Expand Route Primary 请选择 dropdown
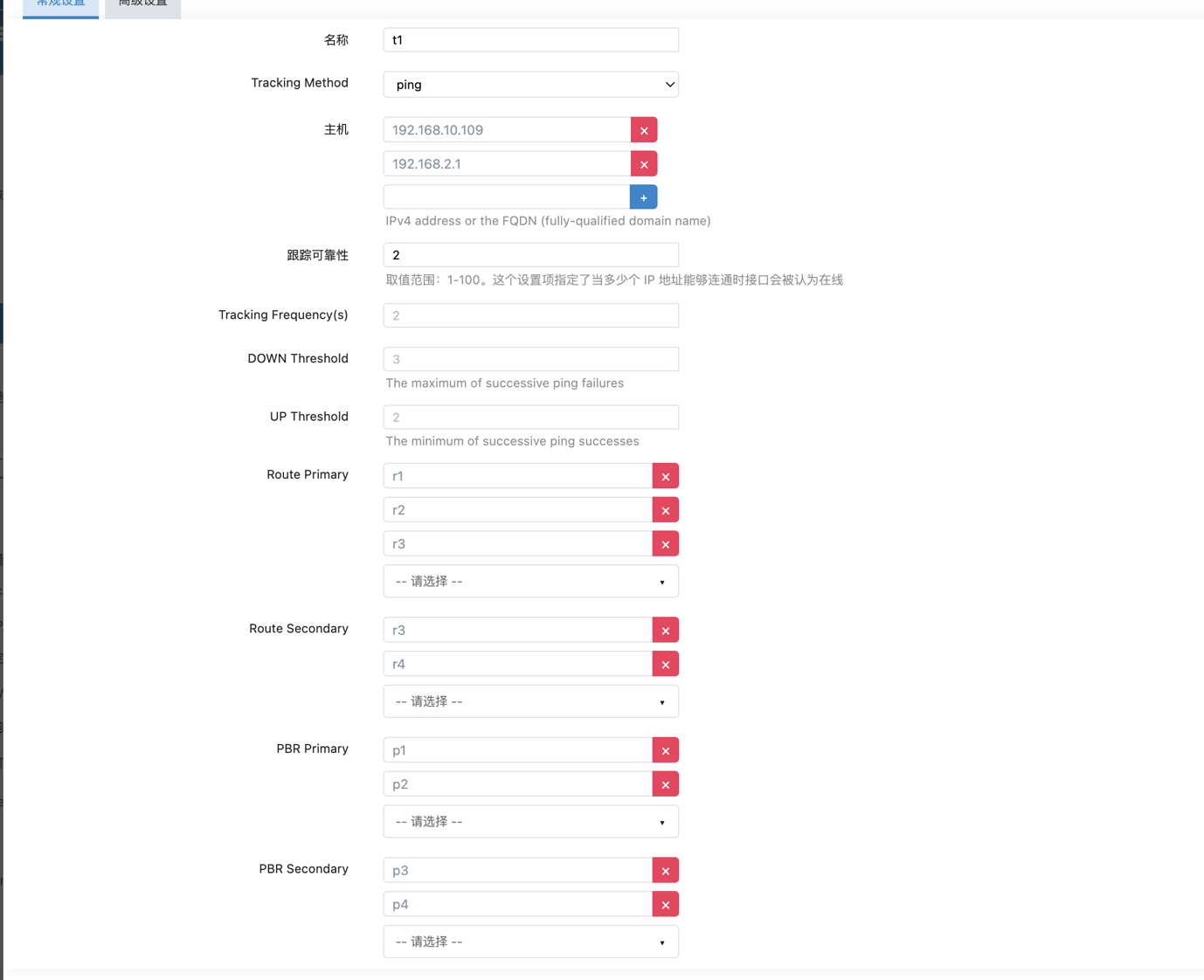1204x980 pixels. 530,582
